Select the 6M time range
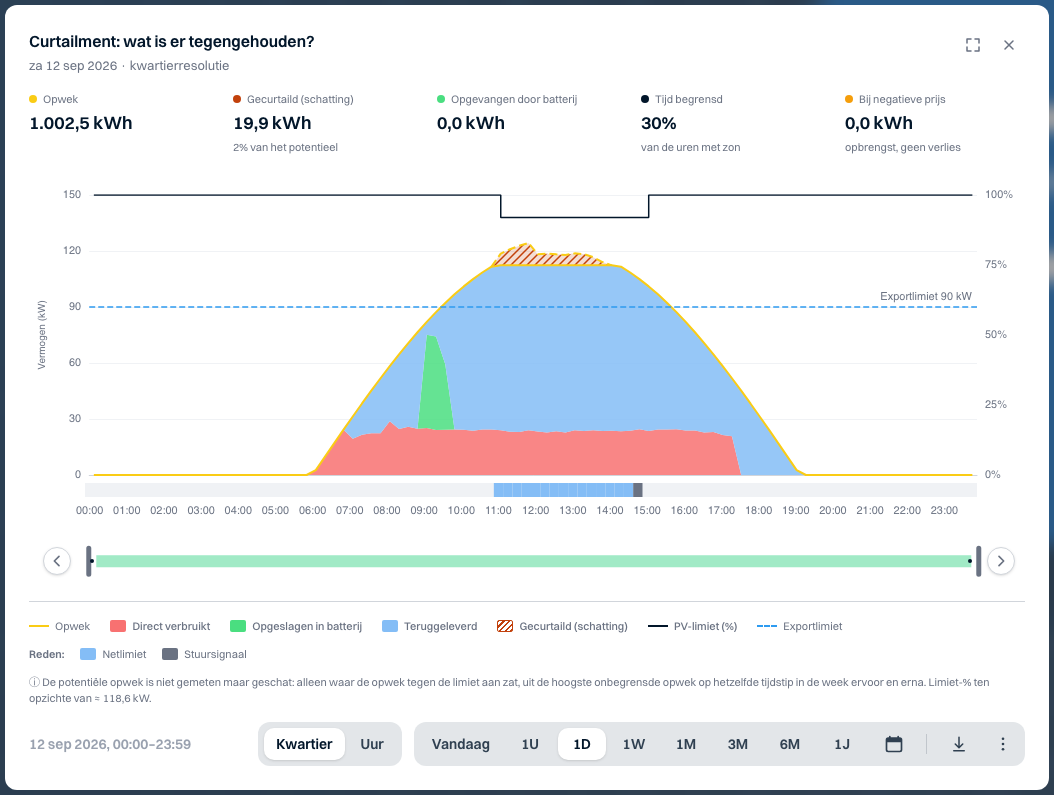The width and height of the screenshot is (1054, 795). (x=790, y=744)
